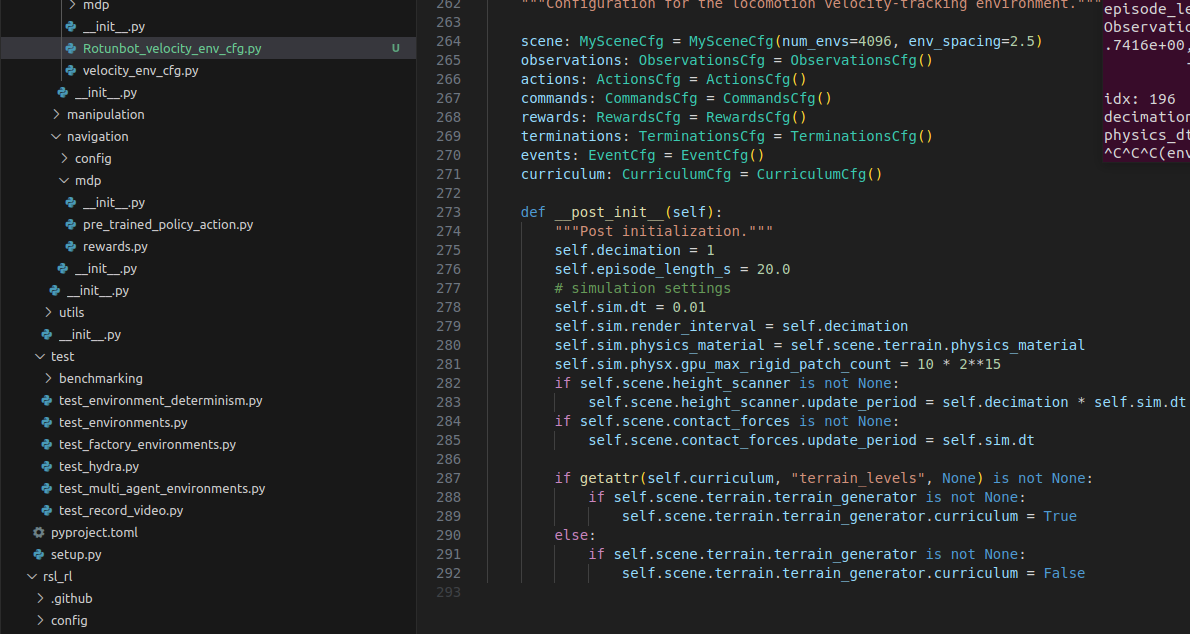Click Python icon of setup.py
The width and height of the screenshot is (1190, 634).
pyautogui.click(x=39, y=554)
